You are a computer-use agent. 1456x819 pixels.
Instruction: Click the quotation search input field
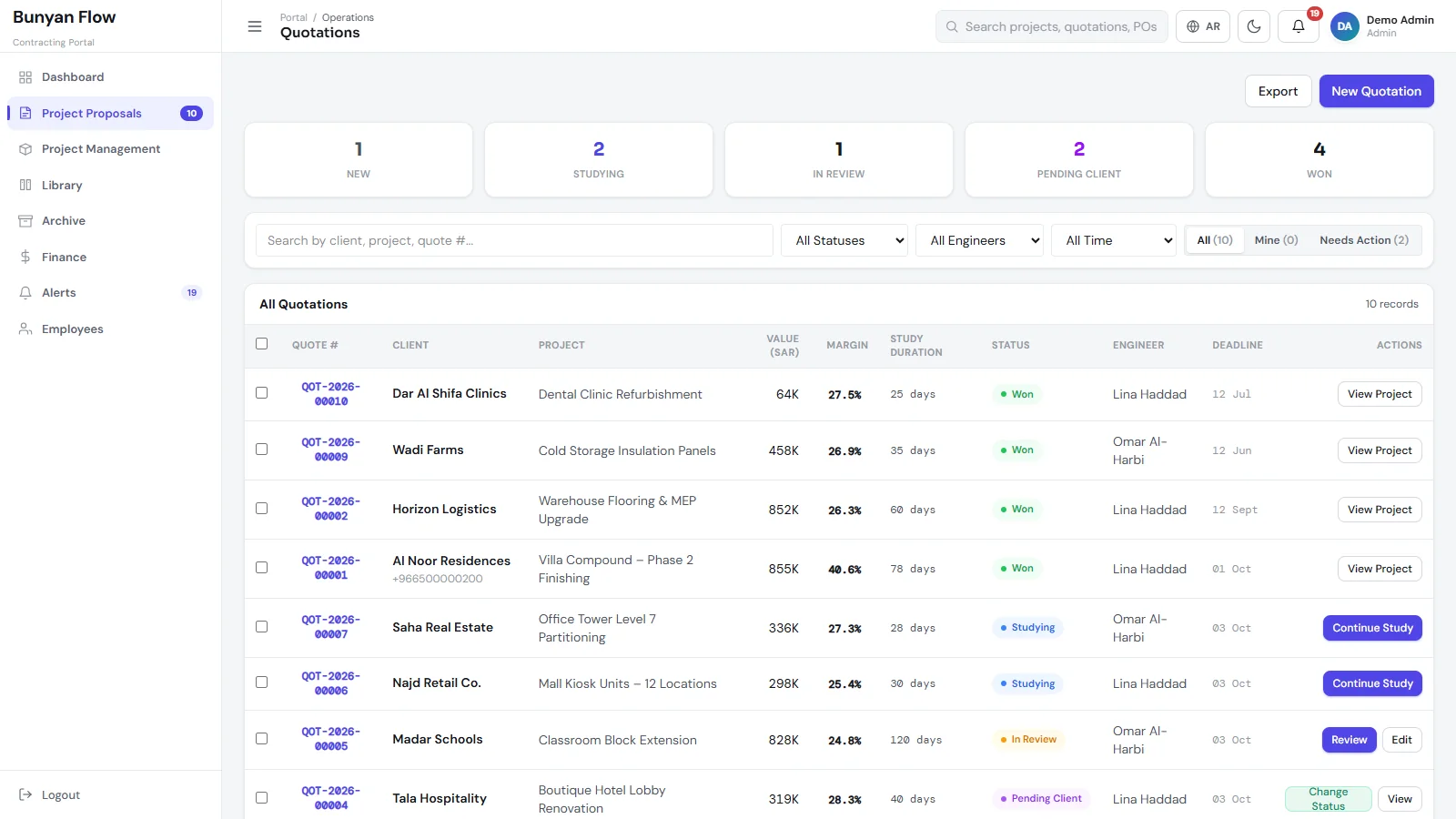(514, 240)
